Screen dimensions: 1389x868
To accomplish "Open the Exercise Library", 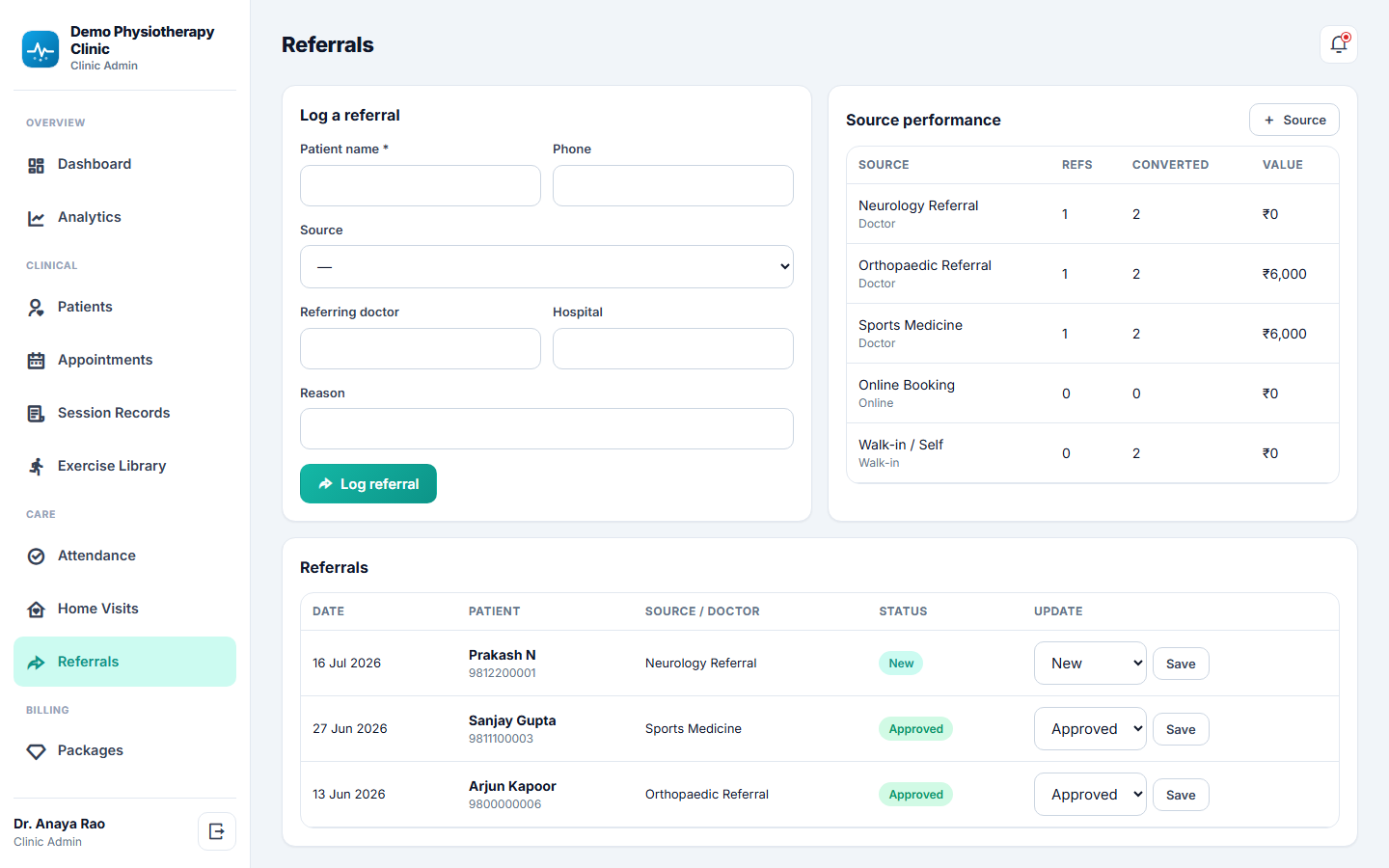I will pos(124,466).
